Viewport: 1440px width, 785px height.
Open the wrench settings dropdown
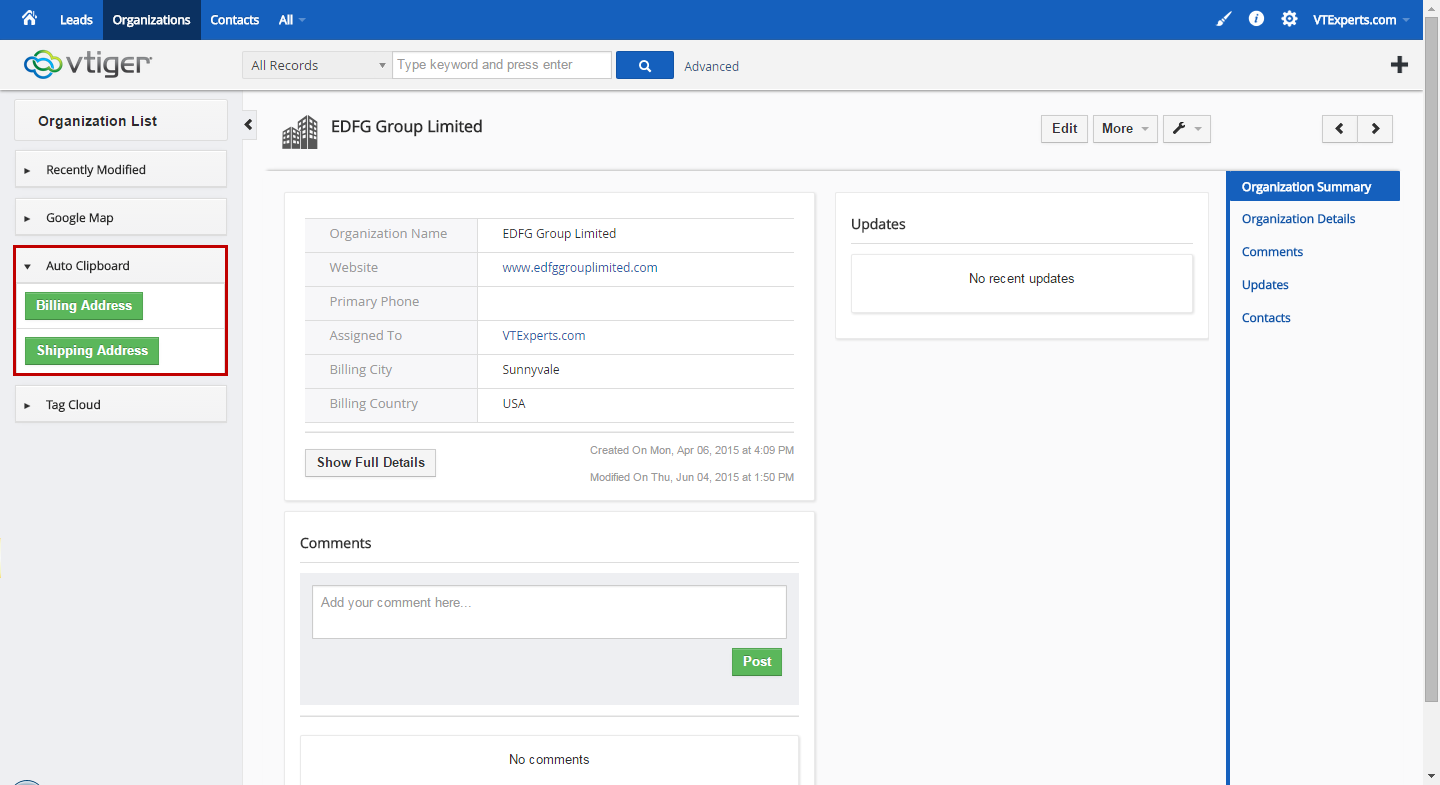pos(1187,128)
